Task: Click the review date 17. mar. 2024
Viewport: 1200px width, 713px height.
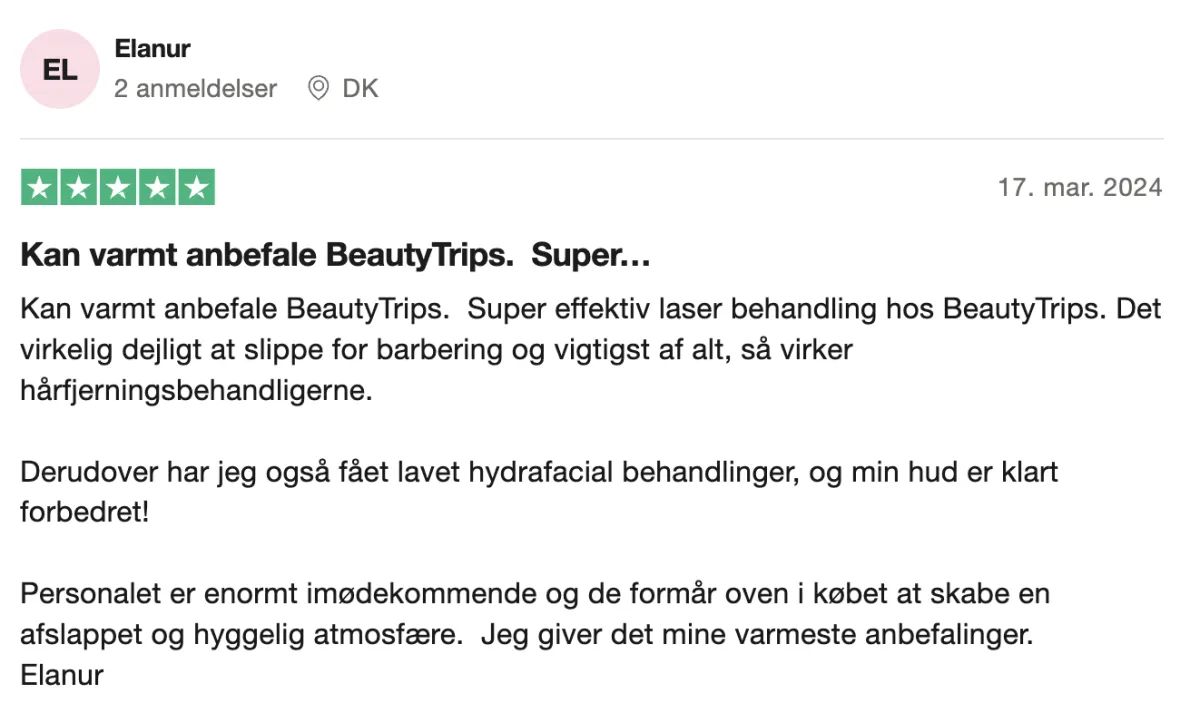Action: click(1080, 187)
